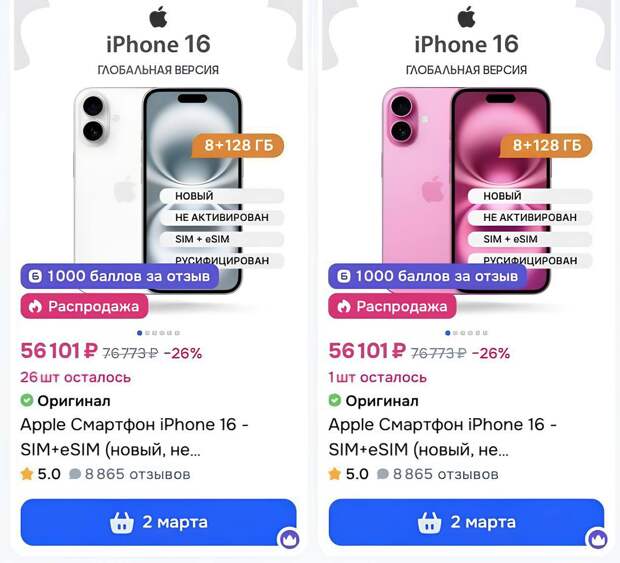Click green Original checkmark on white iPhone

[x=26, y=401]
